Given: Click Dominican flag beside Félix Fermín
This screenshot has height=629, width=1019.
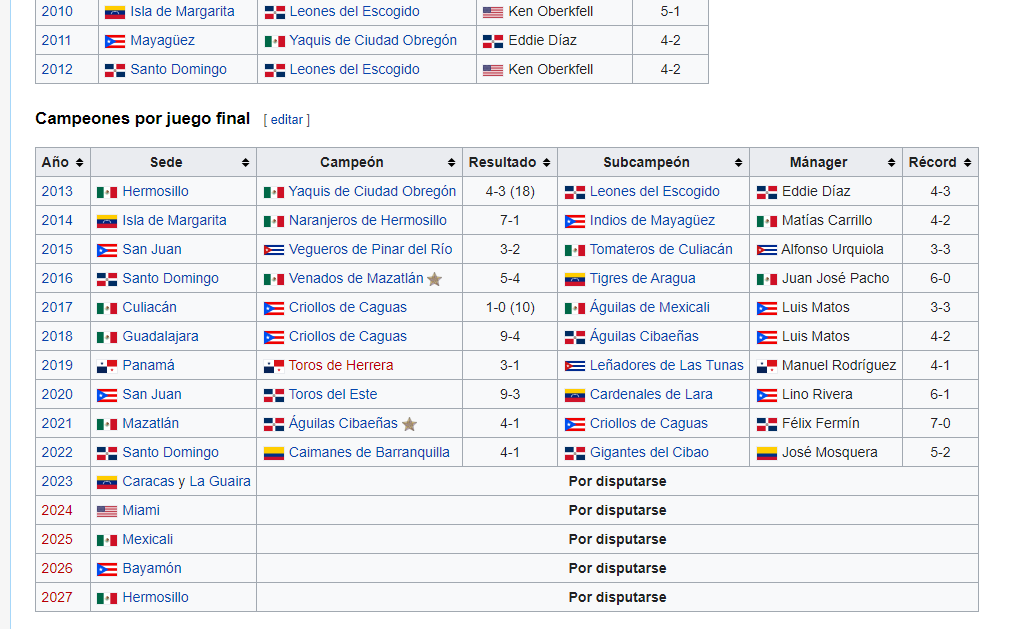Looking at the screenshot, I should point(767,424).
